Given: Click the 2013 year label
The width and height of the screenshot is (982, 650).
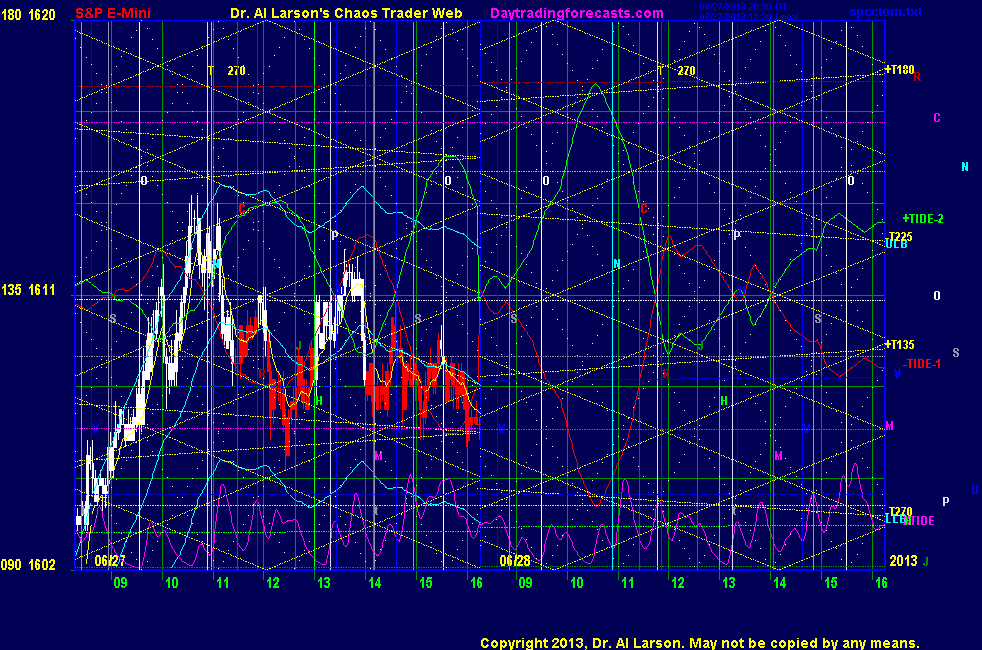Looking at the screenshot, I should 903,561.
